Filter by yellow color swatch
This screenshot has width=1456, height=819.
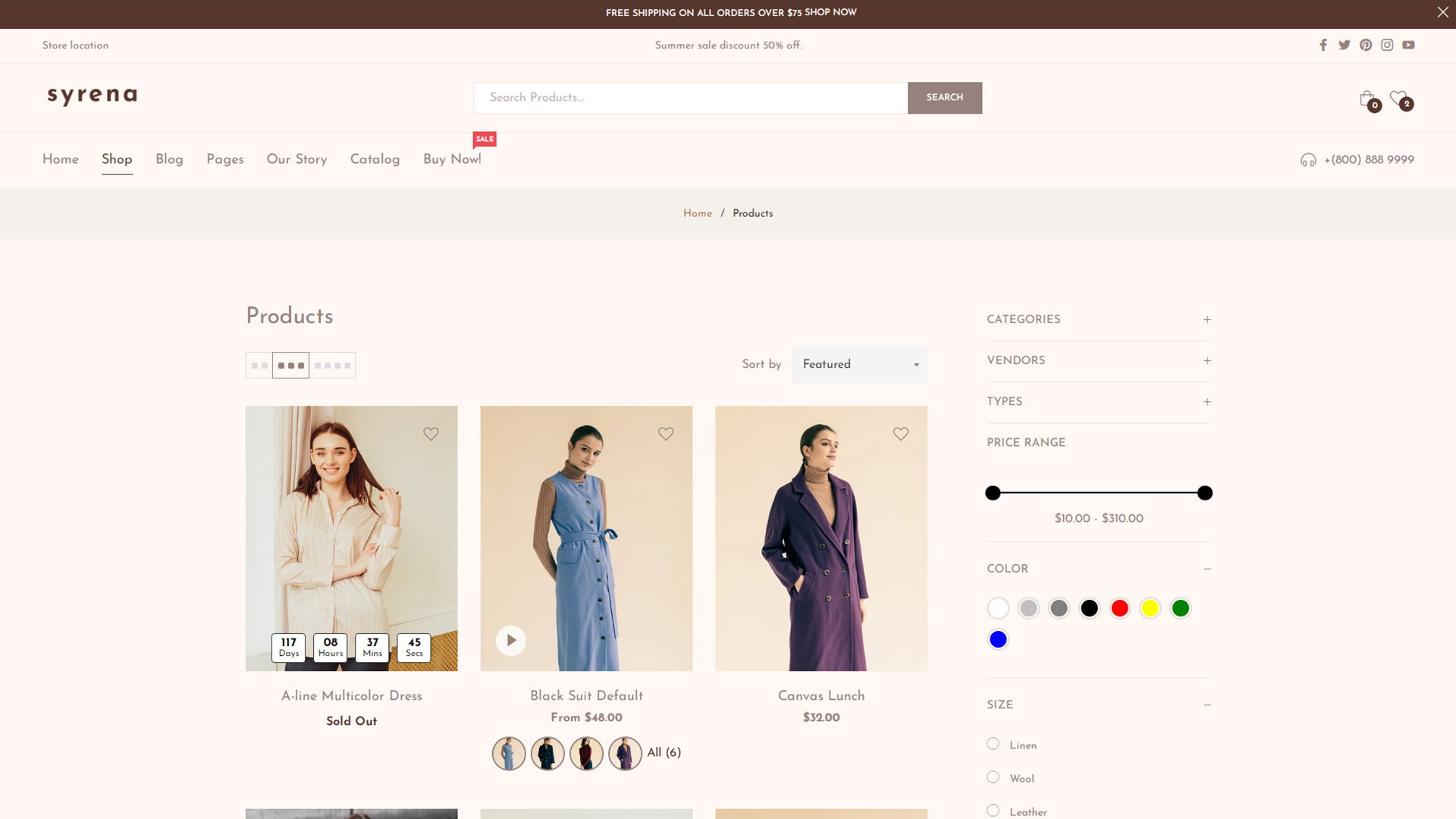click(x=1150, y=608)
